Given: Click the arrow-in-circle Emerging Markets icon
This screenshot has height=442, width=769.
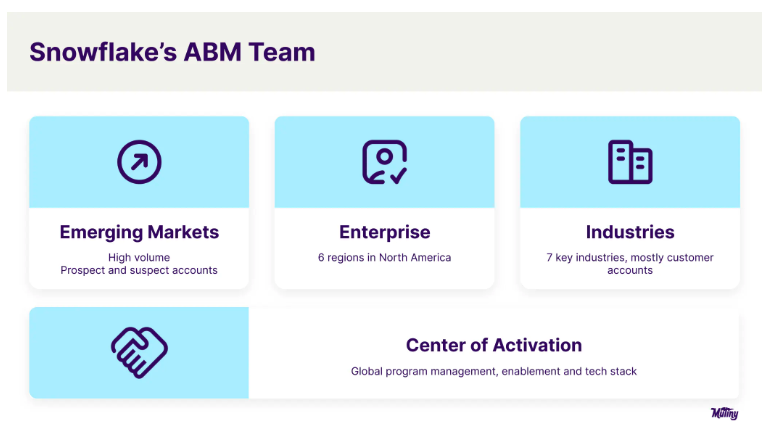Looking at the screenshot, I should click(139, 162).
